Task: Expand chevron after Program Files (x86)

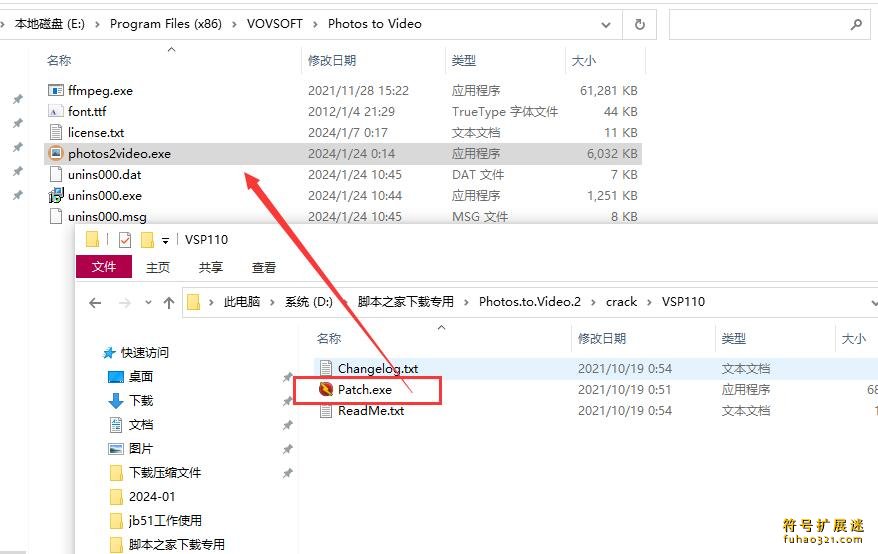Action: 234,24
